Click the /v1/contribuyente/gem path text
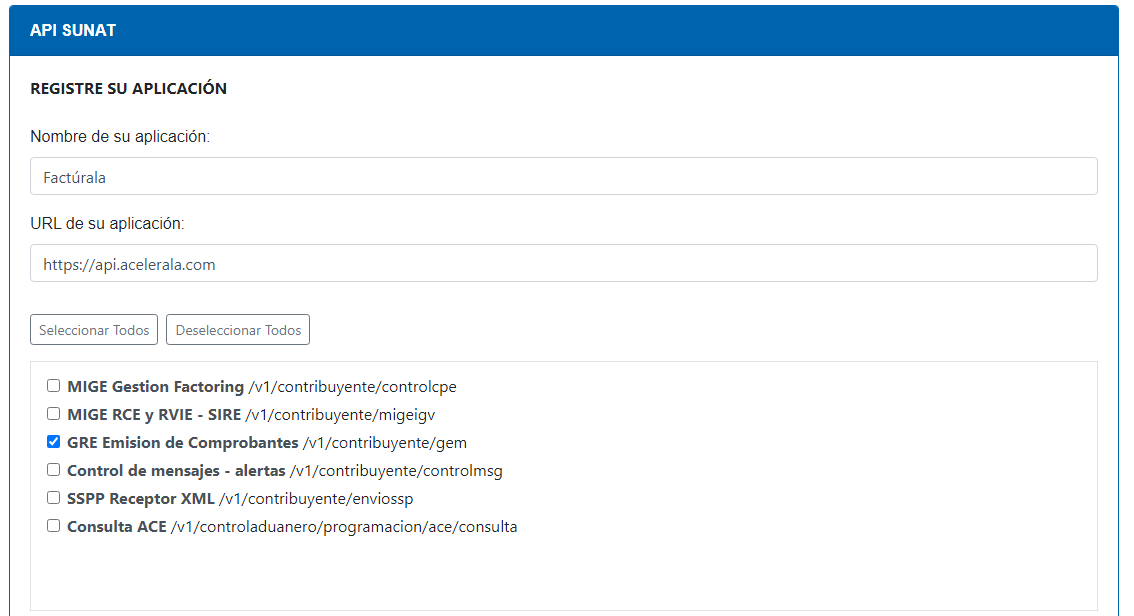The image size is (1134, 616). pos(384,442)
